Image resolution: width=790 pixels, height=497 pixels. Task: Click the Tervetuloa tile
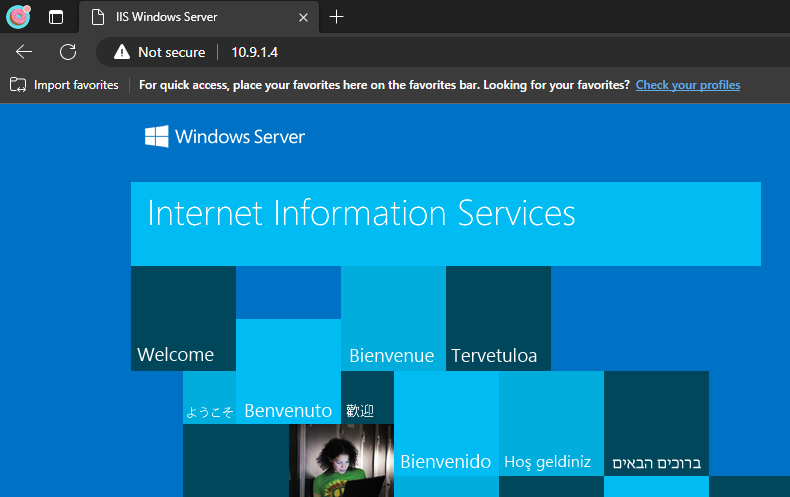(x=498, y=318)
